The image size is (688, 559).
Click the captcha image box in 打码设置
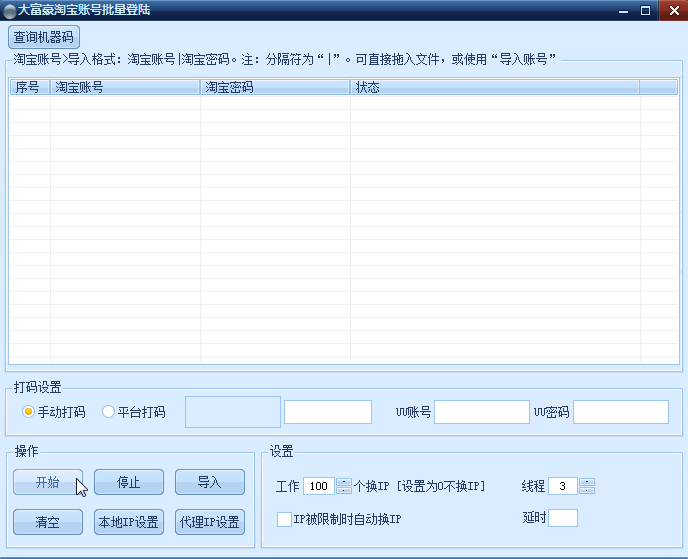coord(233,412)
